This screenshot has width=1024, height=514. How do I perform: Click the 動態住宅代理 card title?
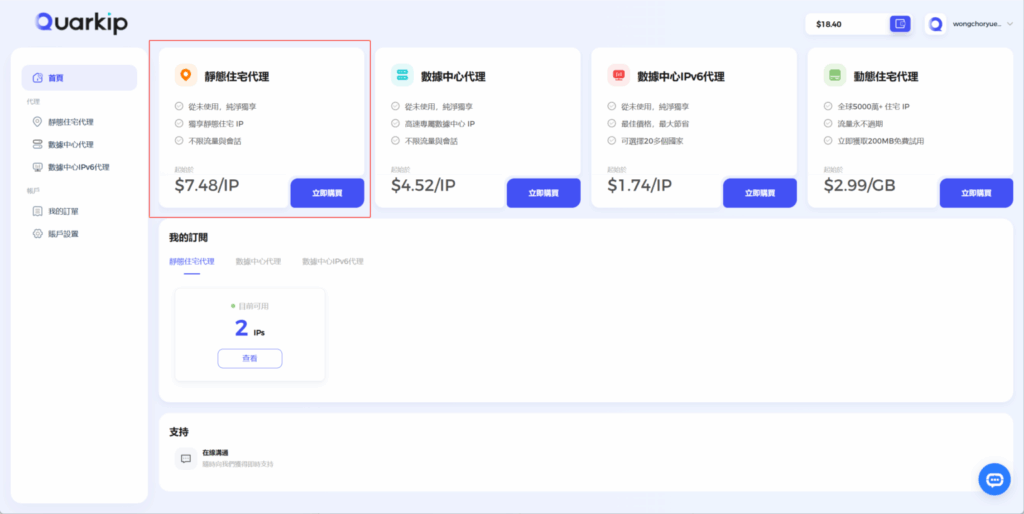tap(886, 76)
